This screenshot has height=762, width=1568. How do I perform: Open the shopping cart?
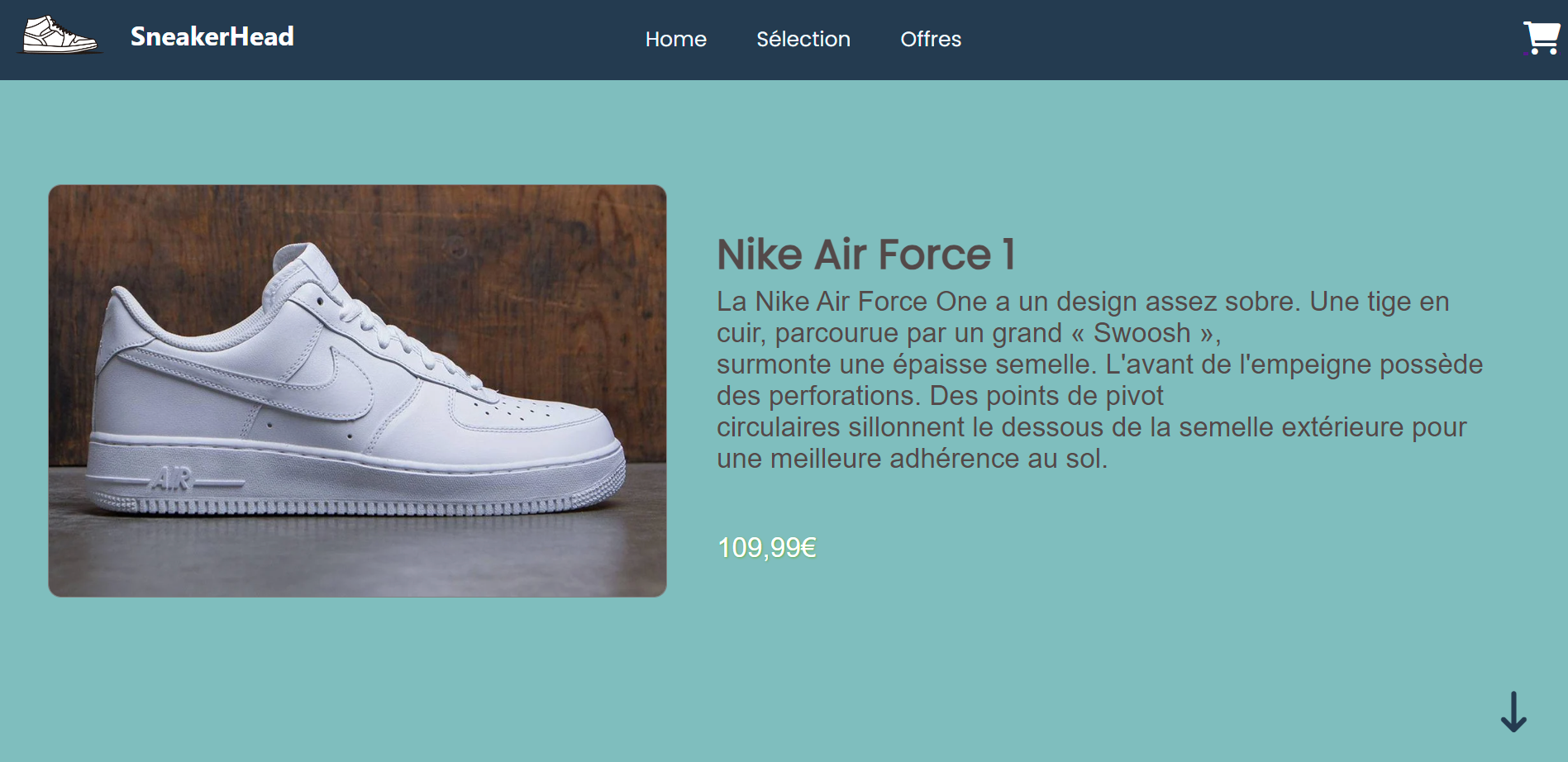[x=1541, y=38]
